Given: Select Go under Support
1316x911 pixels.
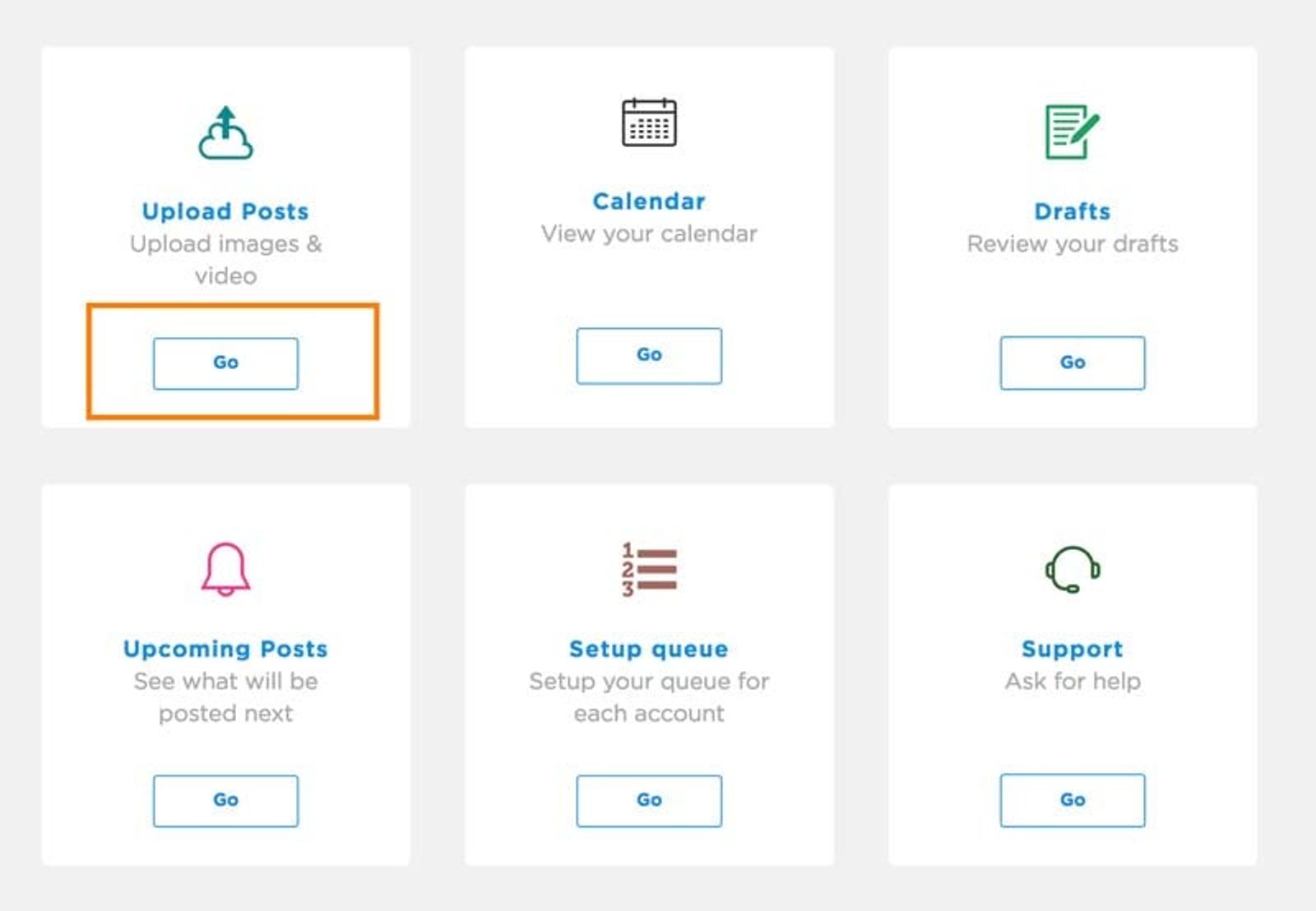Looking at the screenshot, I should click(x=1073, y=800).
